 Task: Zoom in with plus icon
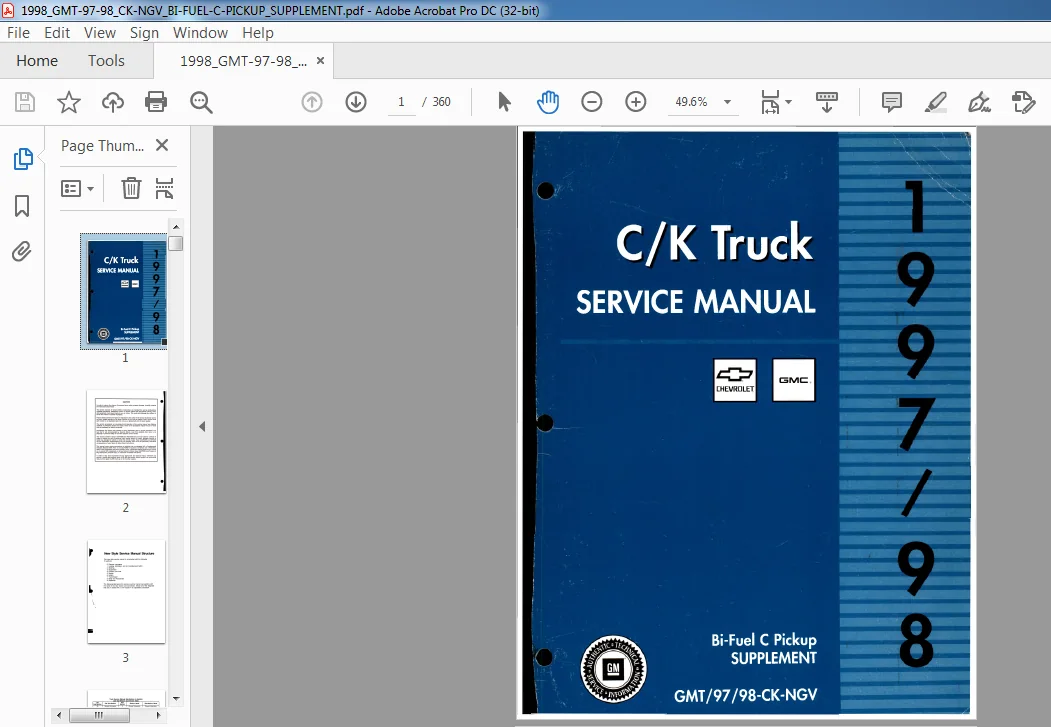(x=635, y=102)
